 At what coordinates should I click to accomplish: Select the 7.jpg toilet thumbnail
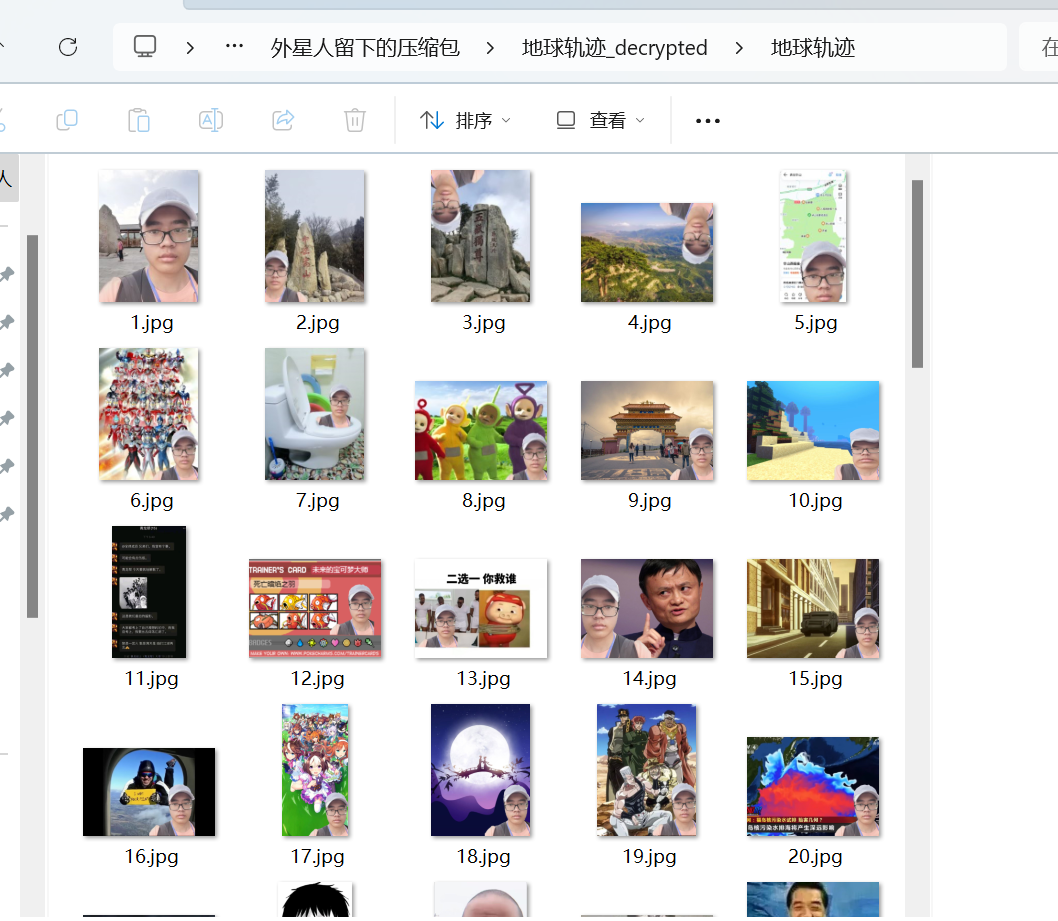pos(314,414)
